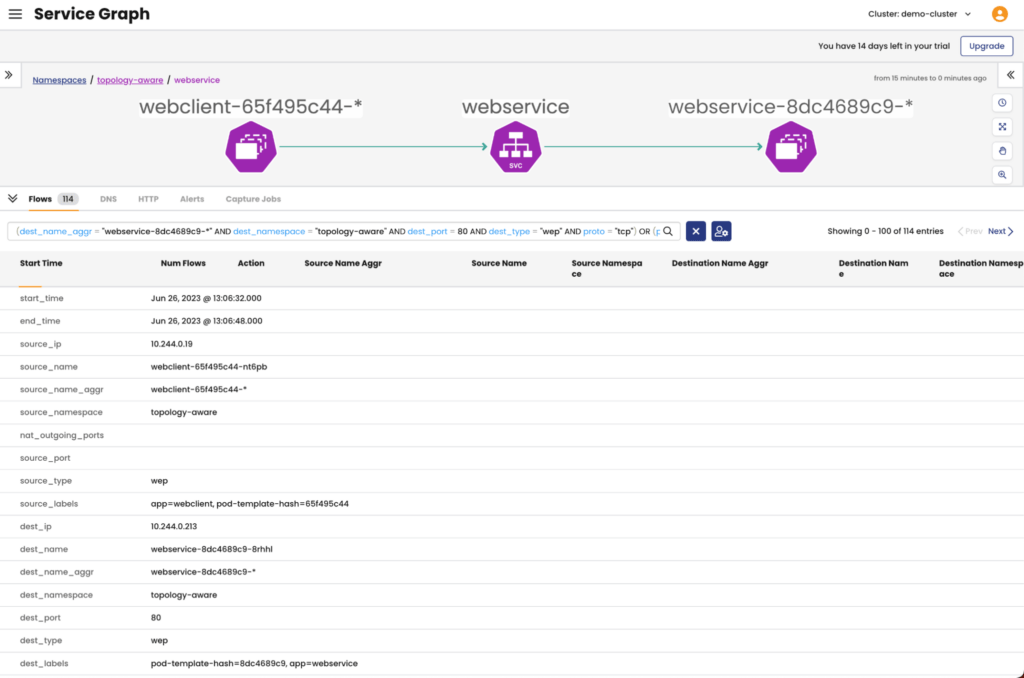Image resolution: width=1024 pixels, height=678 pixels.
Task: Click the Destination Name Aggr column header
Action: click(720, 263)
